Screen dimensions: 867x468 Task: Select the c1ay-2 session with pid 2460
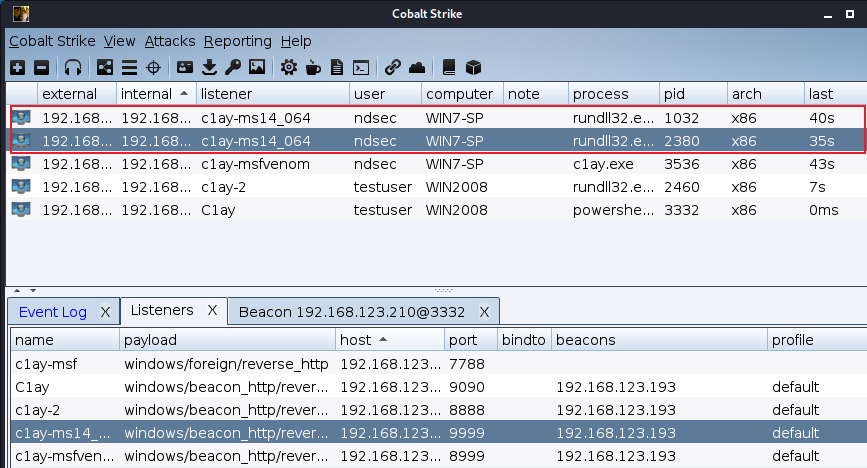(x=437, y=187)
